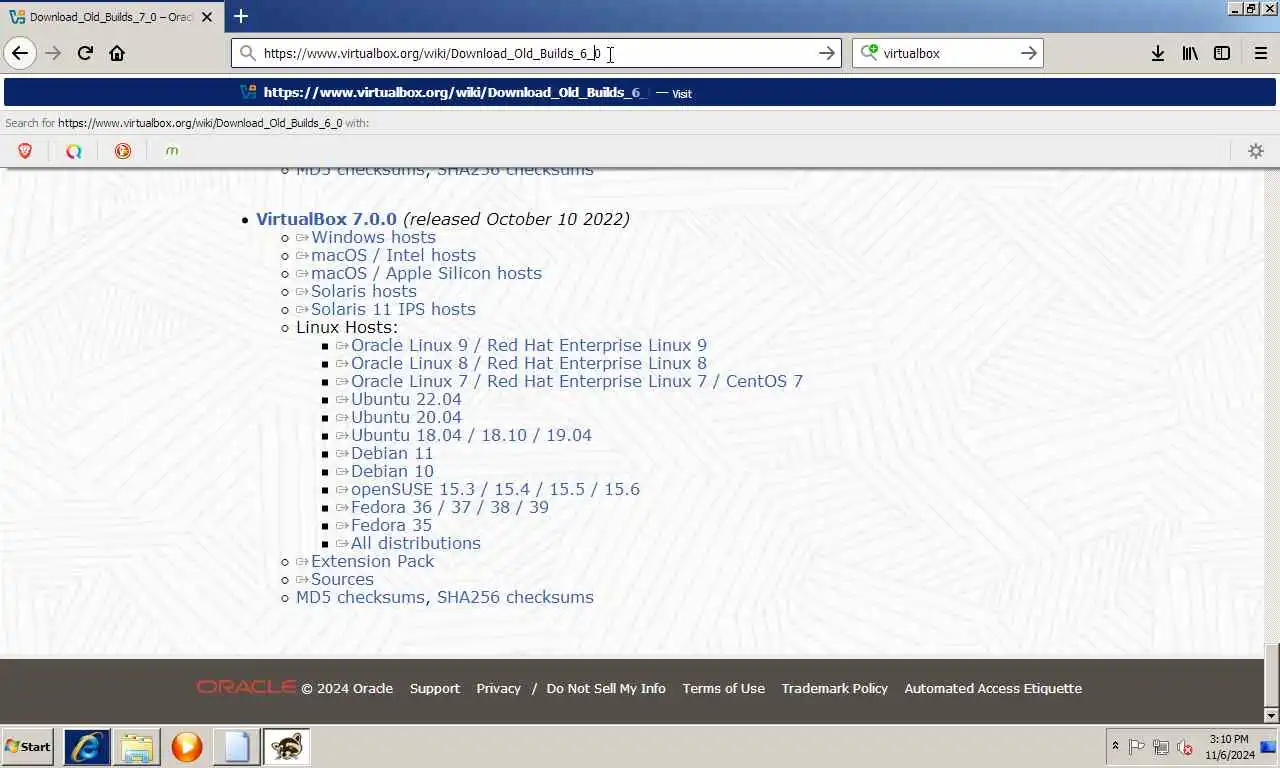The height and width of the screenshot is (768, 1280).
Task: Open the browser home page
Action: coord(117,53)
